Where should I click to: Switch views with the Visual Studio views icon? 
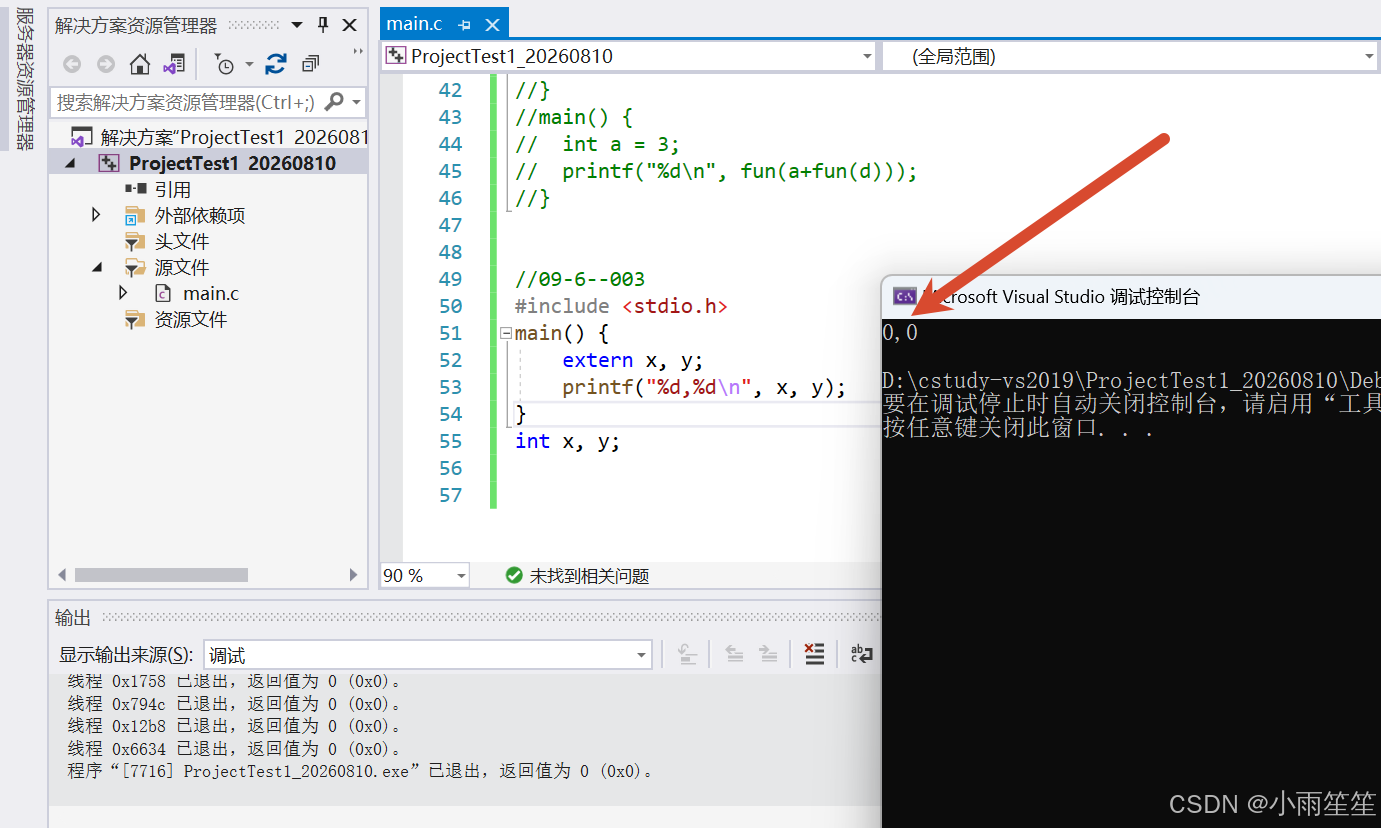[x=174, y=64]
